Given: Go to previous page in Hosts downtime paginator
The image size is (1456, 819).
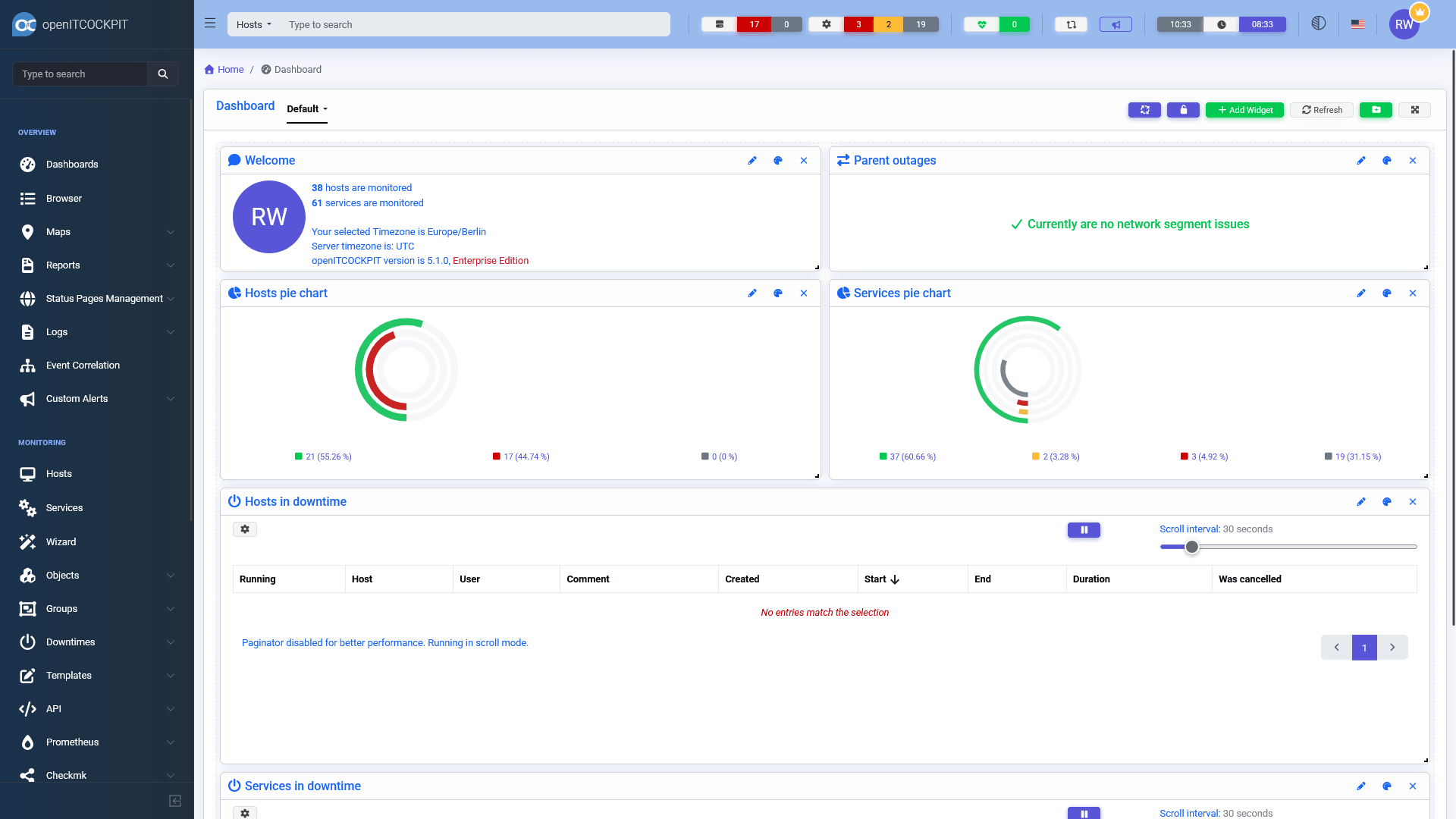Looking at the screenshot, I should tap(1336, 648).
